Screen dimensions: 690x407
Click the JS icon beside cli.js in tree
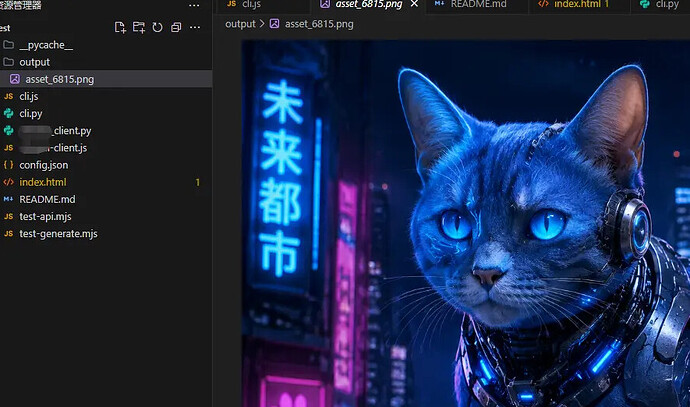point(8,96)
